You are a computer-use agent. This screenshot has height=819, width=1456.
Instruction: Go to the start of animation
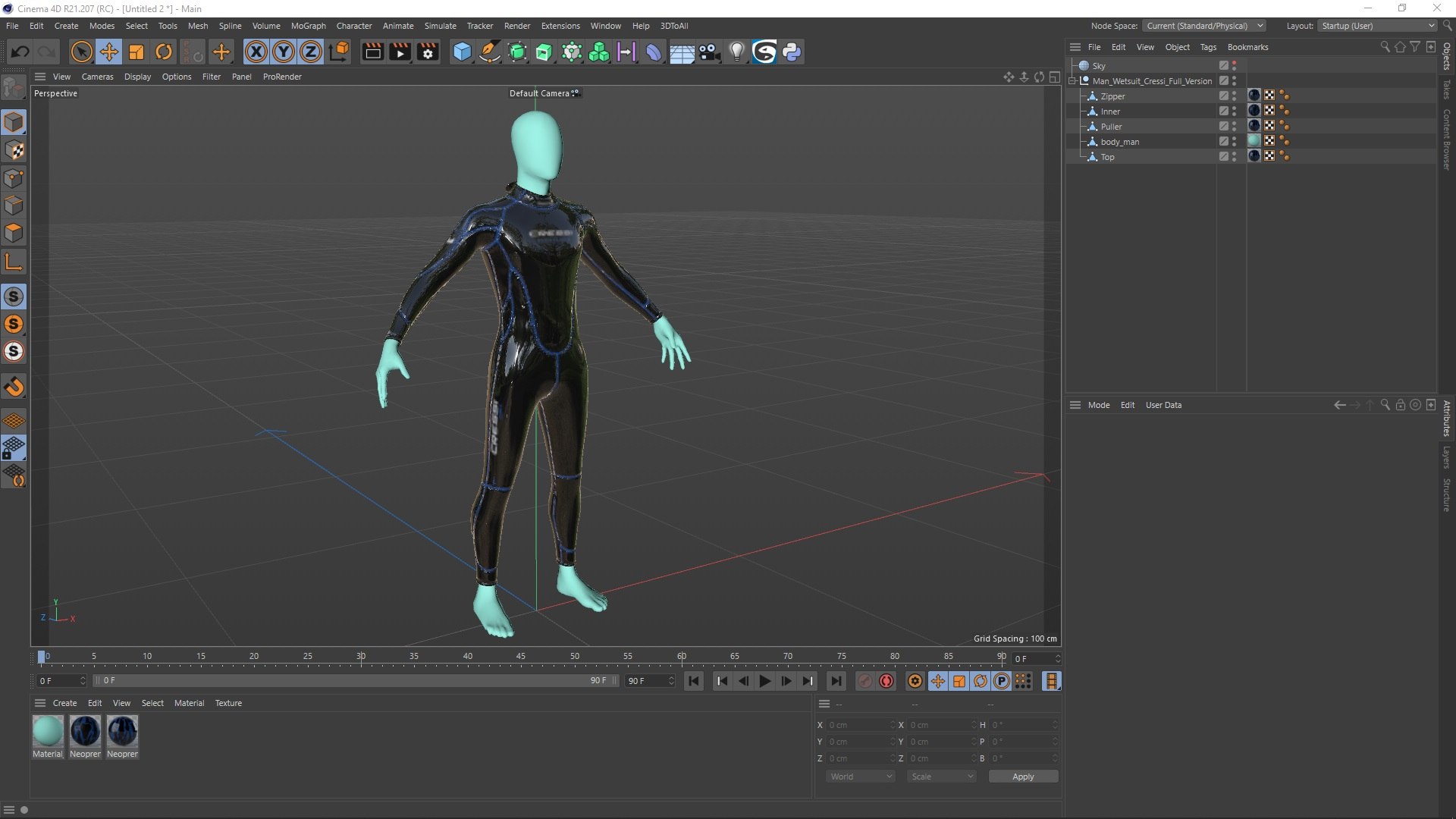point(694,681)
